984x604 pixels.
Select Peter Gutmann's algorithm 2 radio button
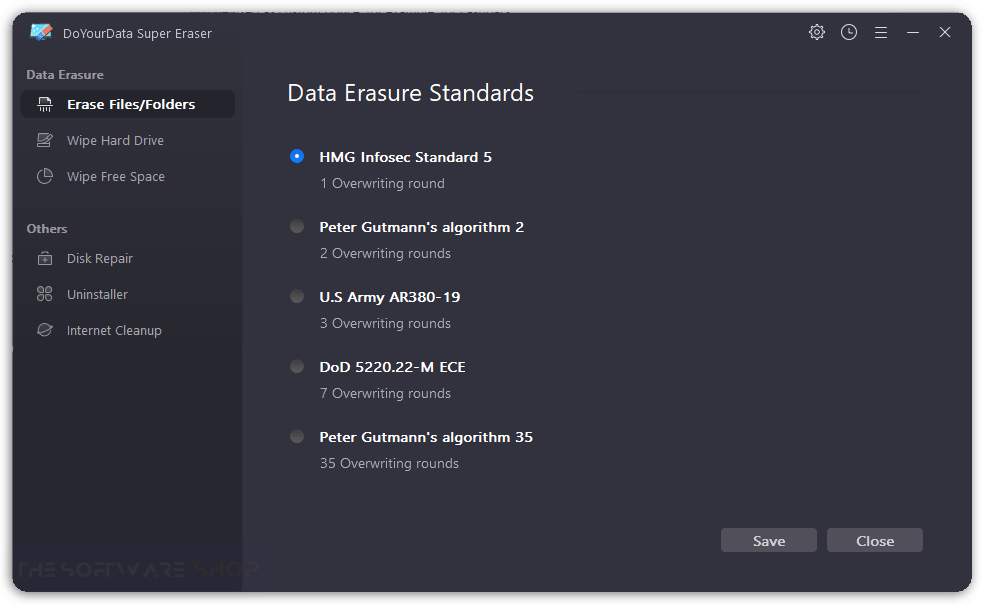click(x=297, y=226)
